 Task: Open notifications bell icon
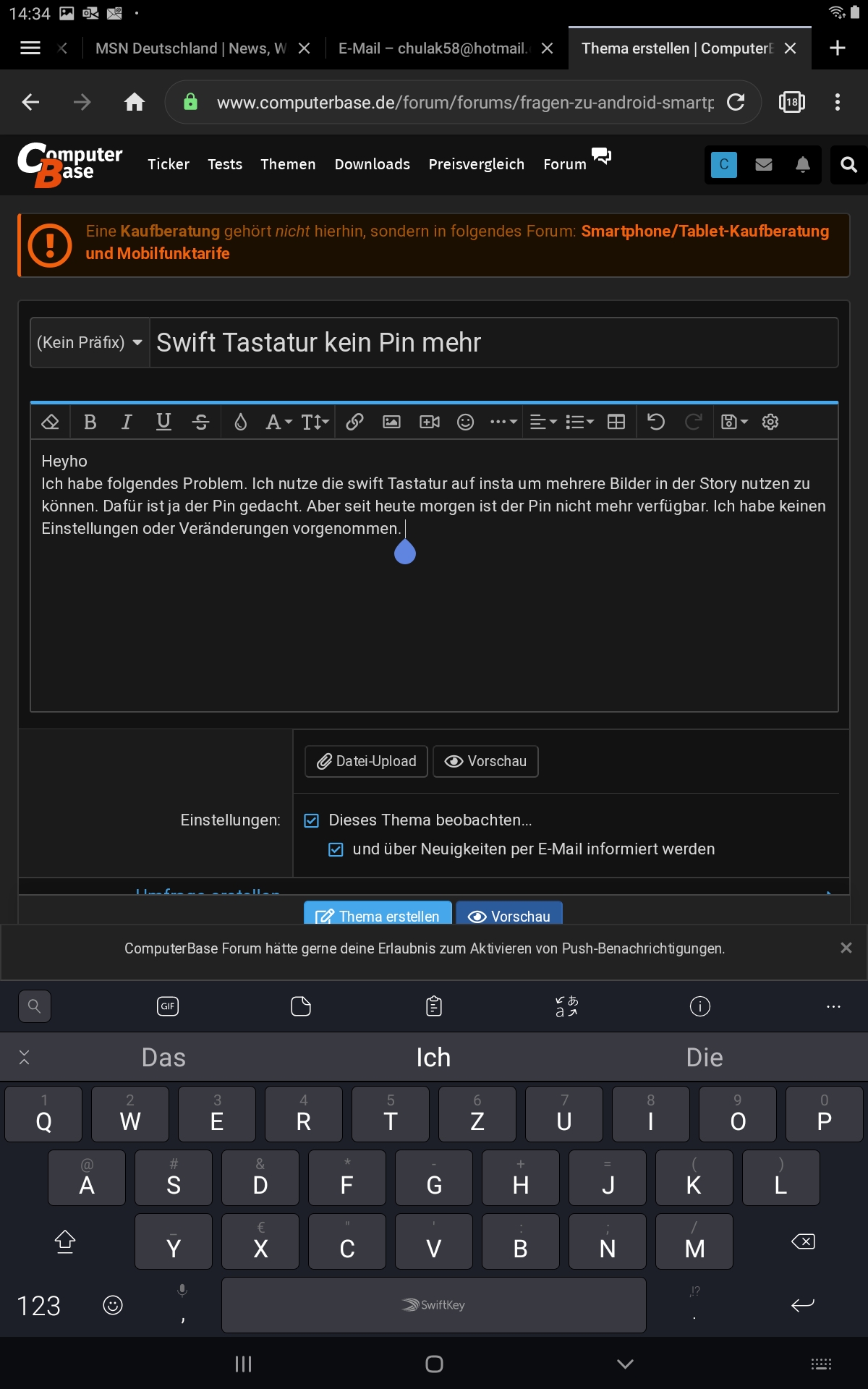coord(803,164)
